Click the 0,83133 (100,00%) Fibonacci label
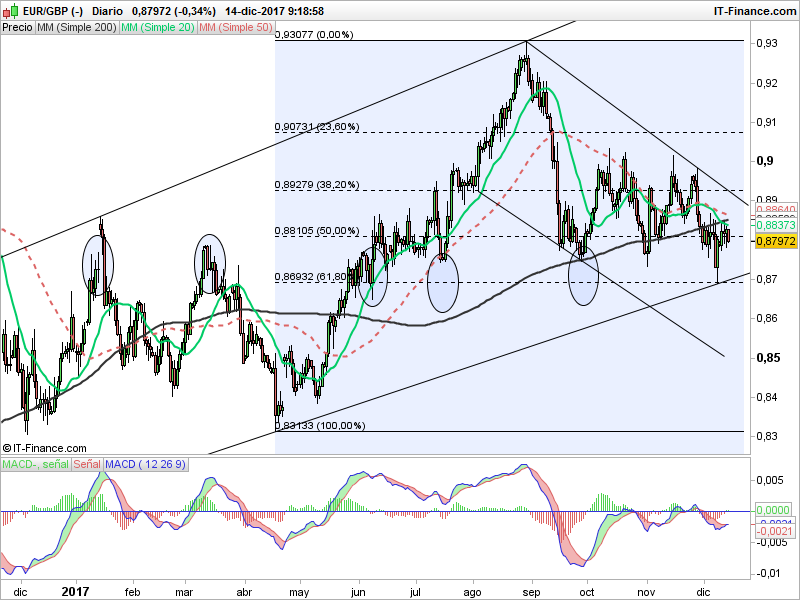Image resolution: width=800 pixels, height=600 pixels. coord(320,426)
